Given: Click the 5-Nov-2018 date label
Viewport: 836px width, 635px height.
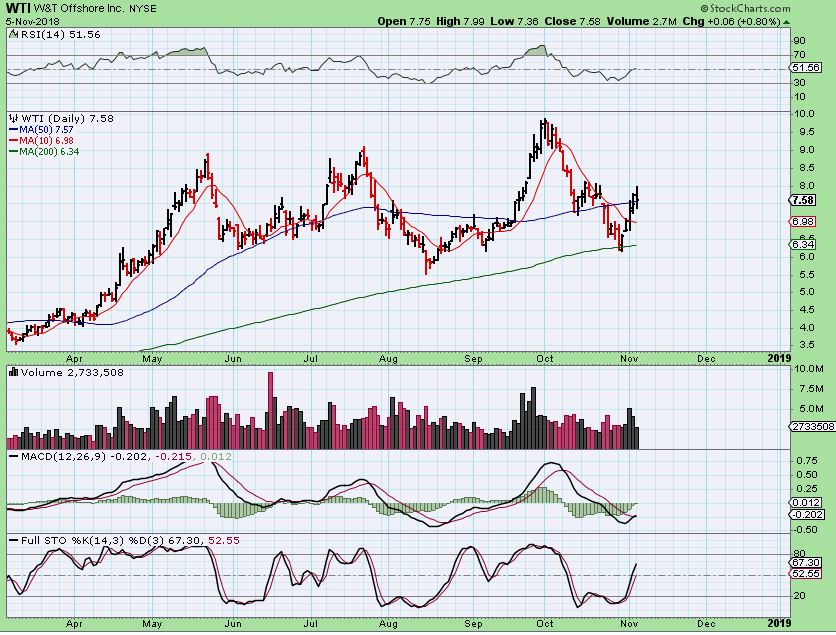Looking at the screenshot, I should tap(33, 22).
